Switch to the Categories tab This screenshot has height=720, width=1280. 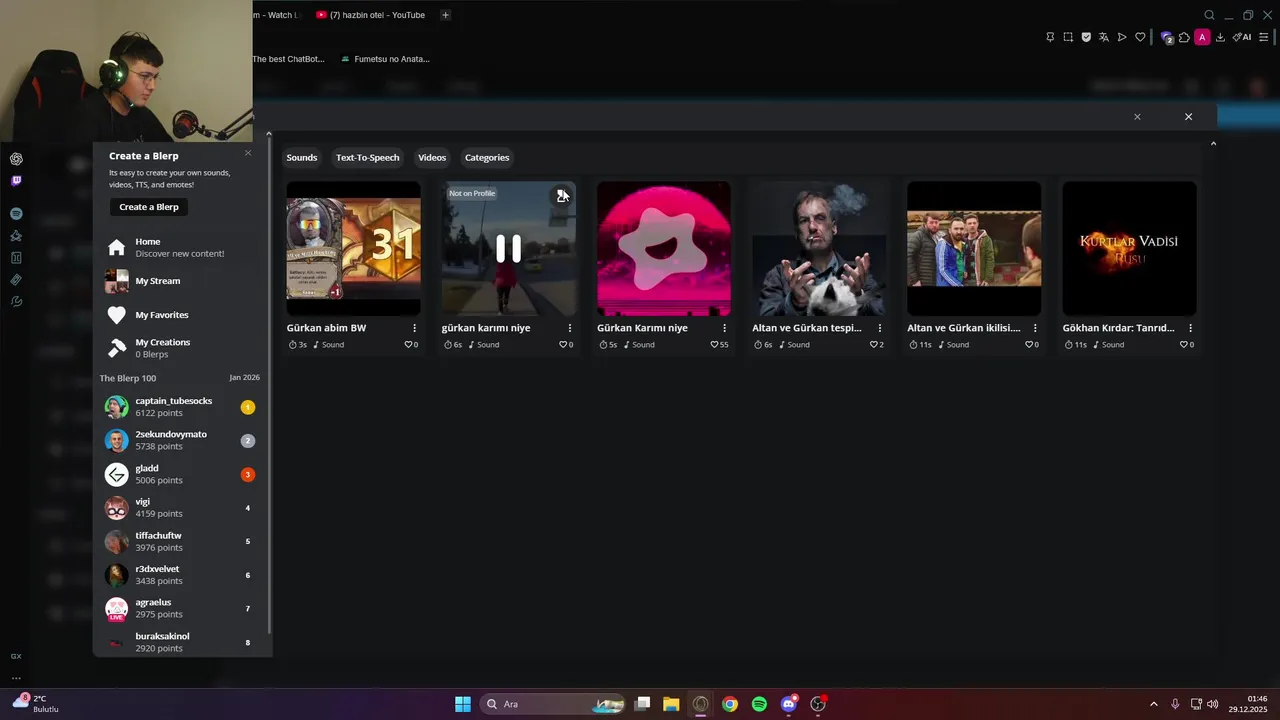pos(487,157)
